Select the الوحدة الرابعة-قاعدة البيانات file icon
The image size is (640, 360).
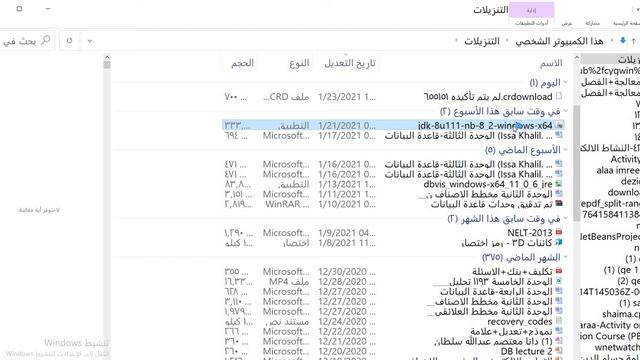[x=559, y=291]
